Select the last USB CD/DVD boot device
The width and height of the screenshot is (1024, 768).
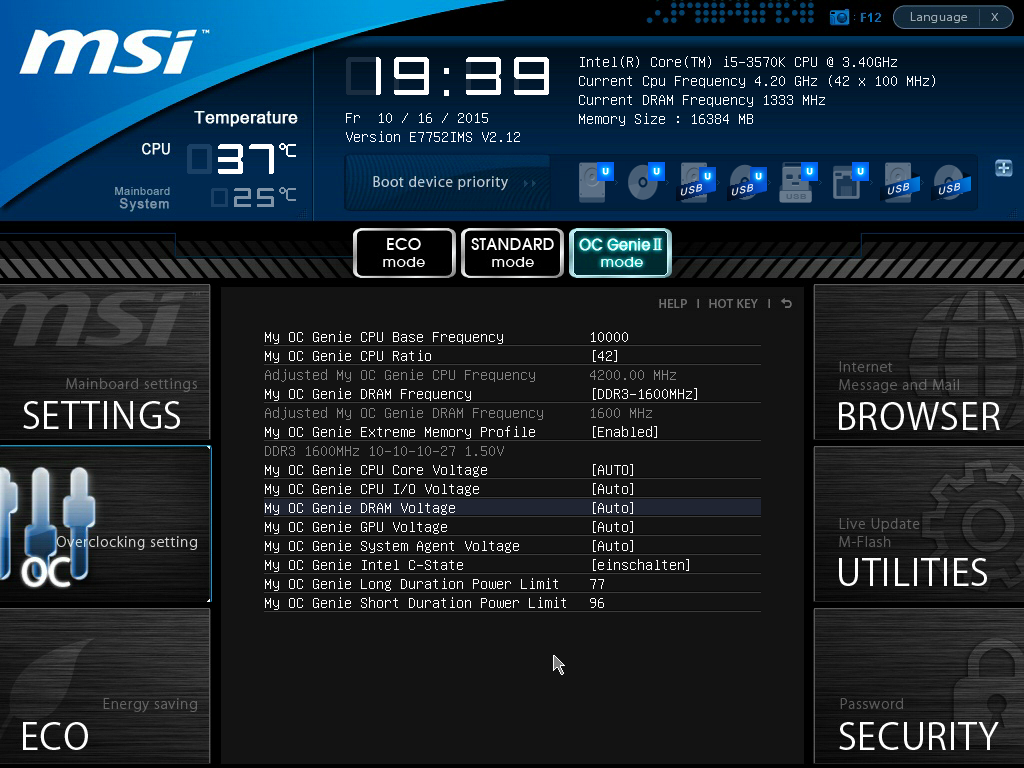tap(952, 183)
